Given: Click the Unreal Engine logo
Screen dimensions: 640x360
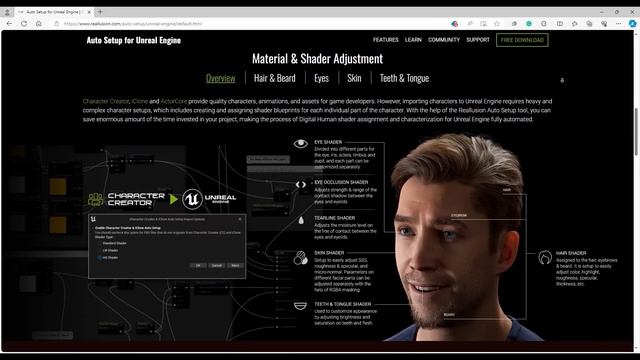Looking at the screenshot, I should tap(209, 199).
